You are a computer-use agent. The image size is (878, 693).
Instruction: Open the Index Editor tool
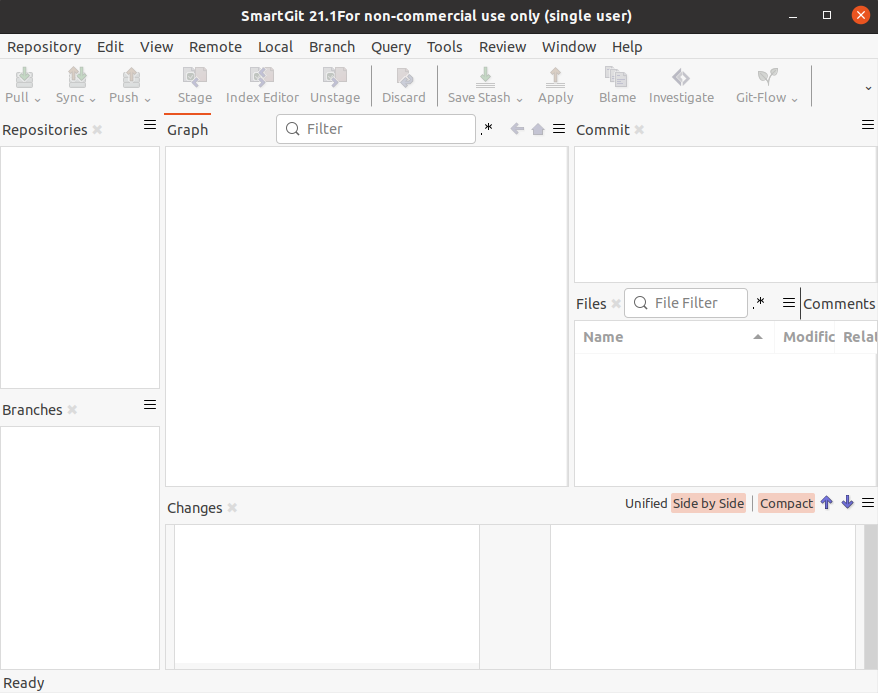262,78
